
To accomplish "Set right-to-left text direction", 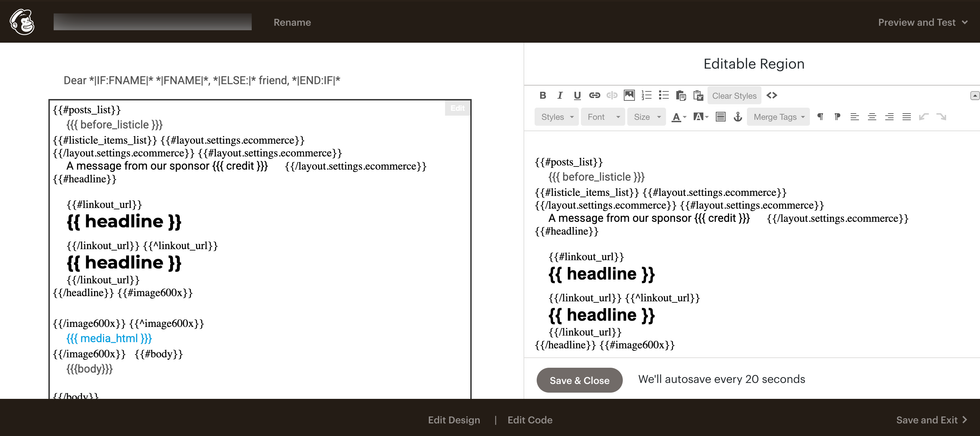I will (838, 117).
